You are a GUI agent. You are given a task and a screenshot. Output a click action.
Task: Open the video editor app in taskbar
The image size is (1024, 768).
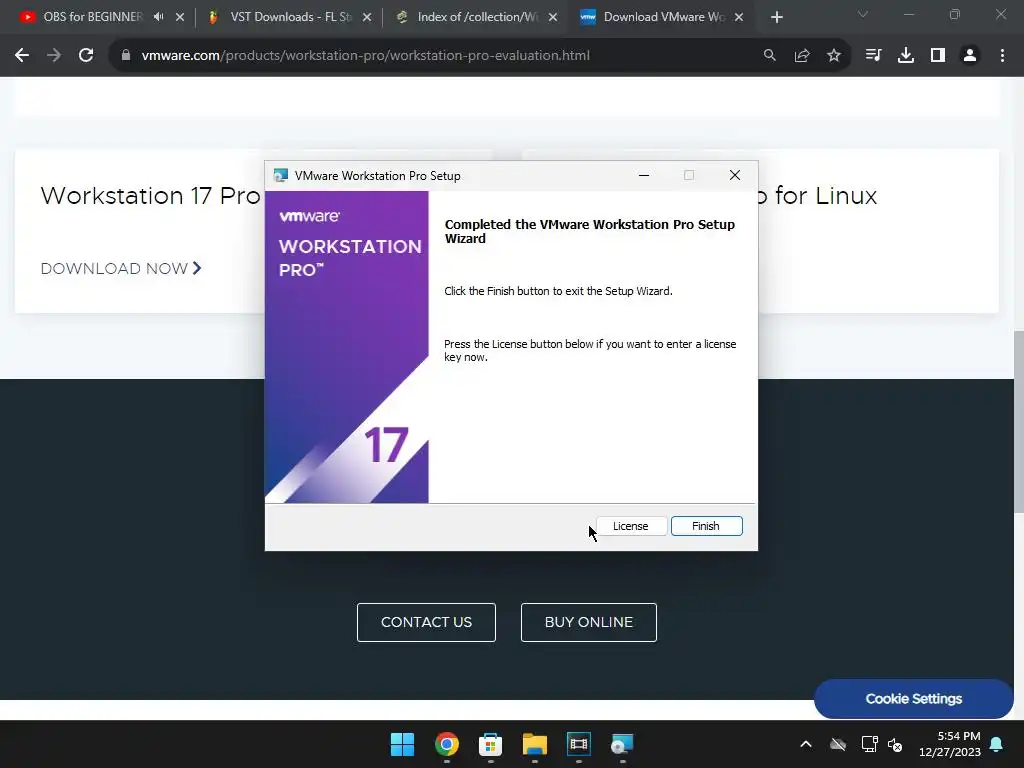click(x=579, y=744)
